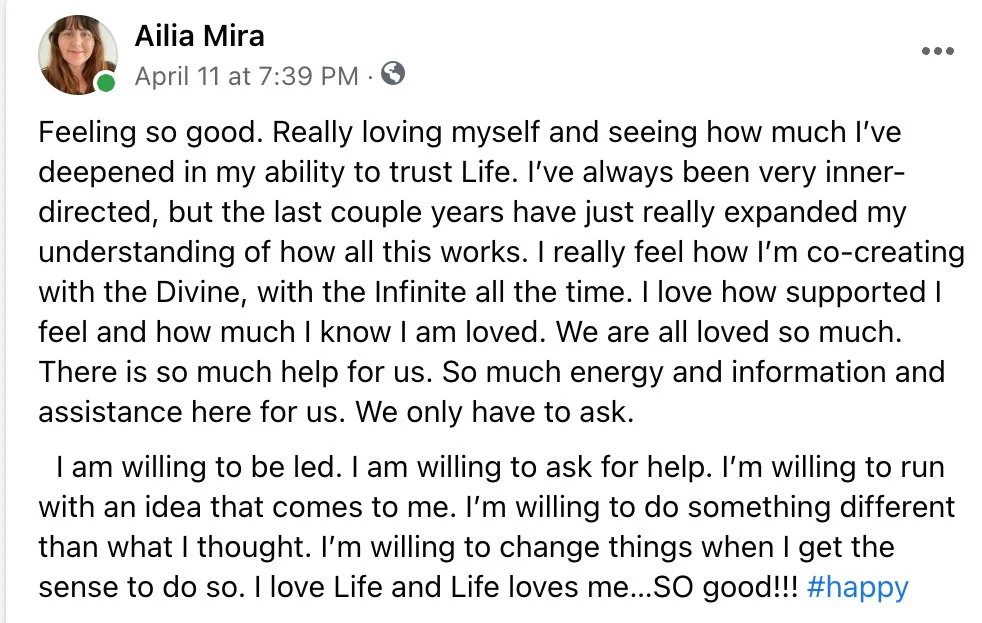982x623 pixels.
Task: Click the sentence 'We only have to ask.'
Action: click(x=495, y=413)
